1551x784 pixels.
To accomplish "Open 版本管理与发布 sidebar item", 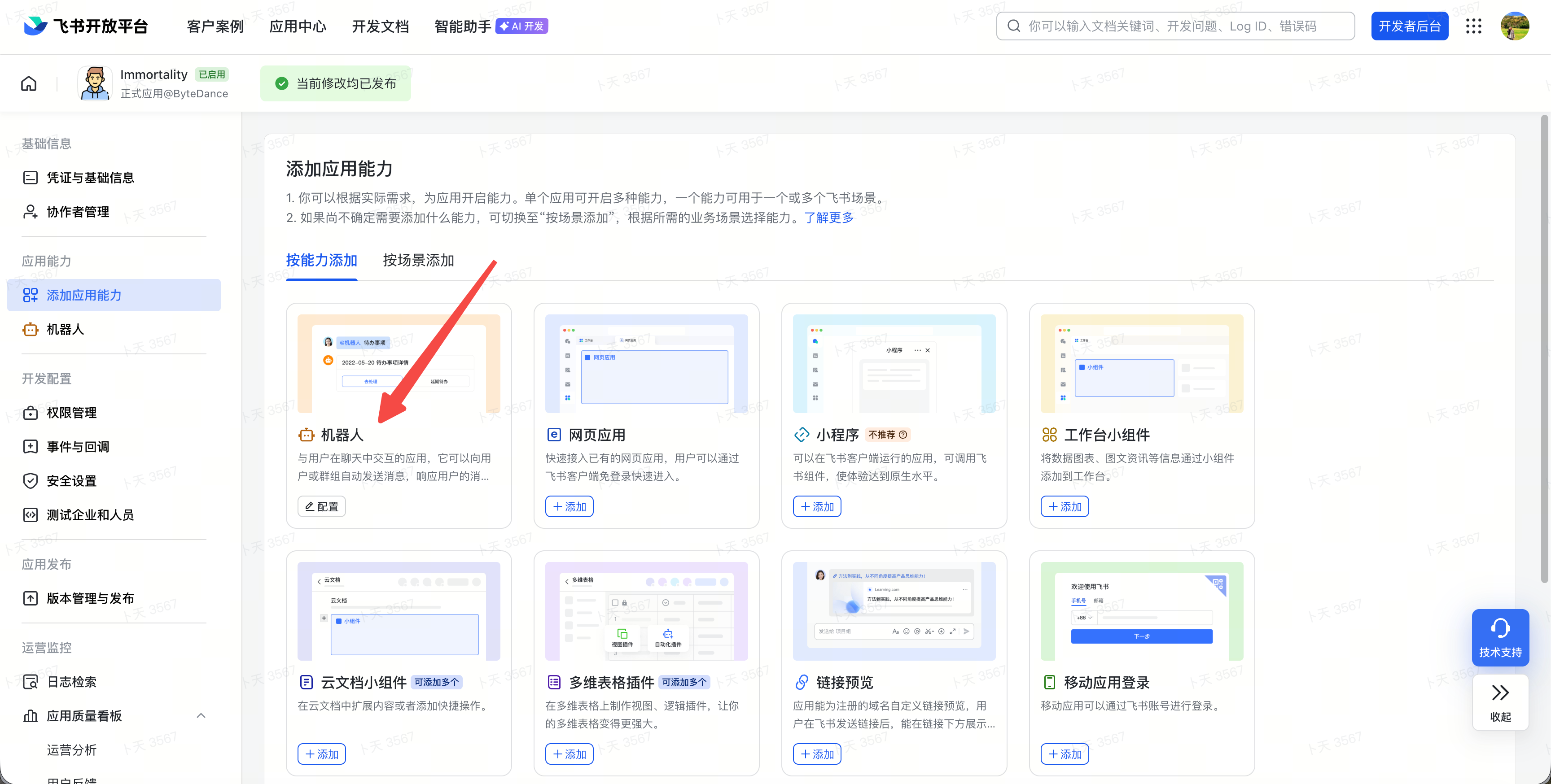I will pos(114,598).
